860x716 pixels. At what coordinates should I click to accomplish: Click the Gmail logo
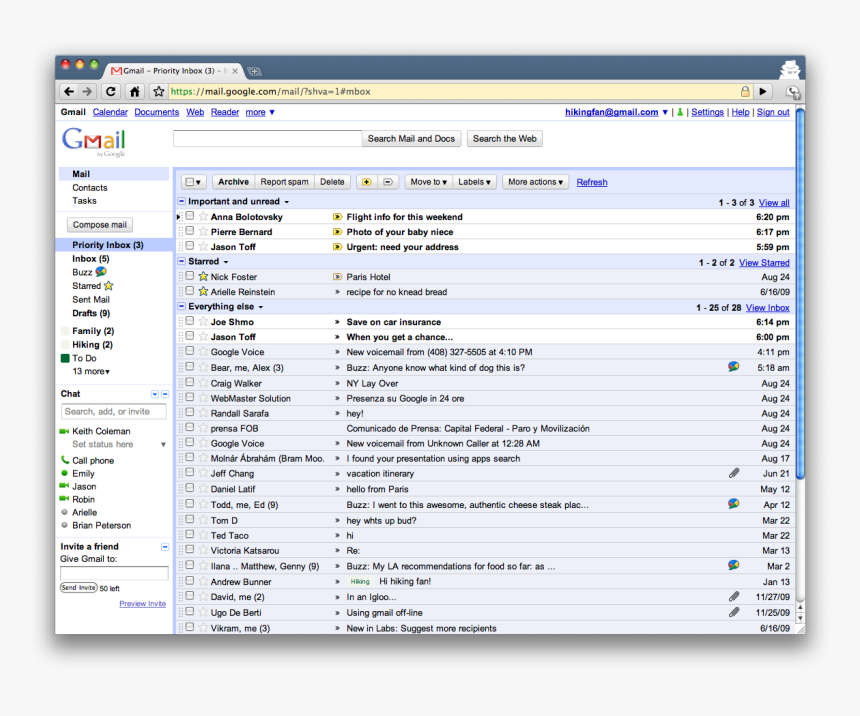[x=92, y=141]
